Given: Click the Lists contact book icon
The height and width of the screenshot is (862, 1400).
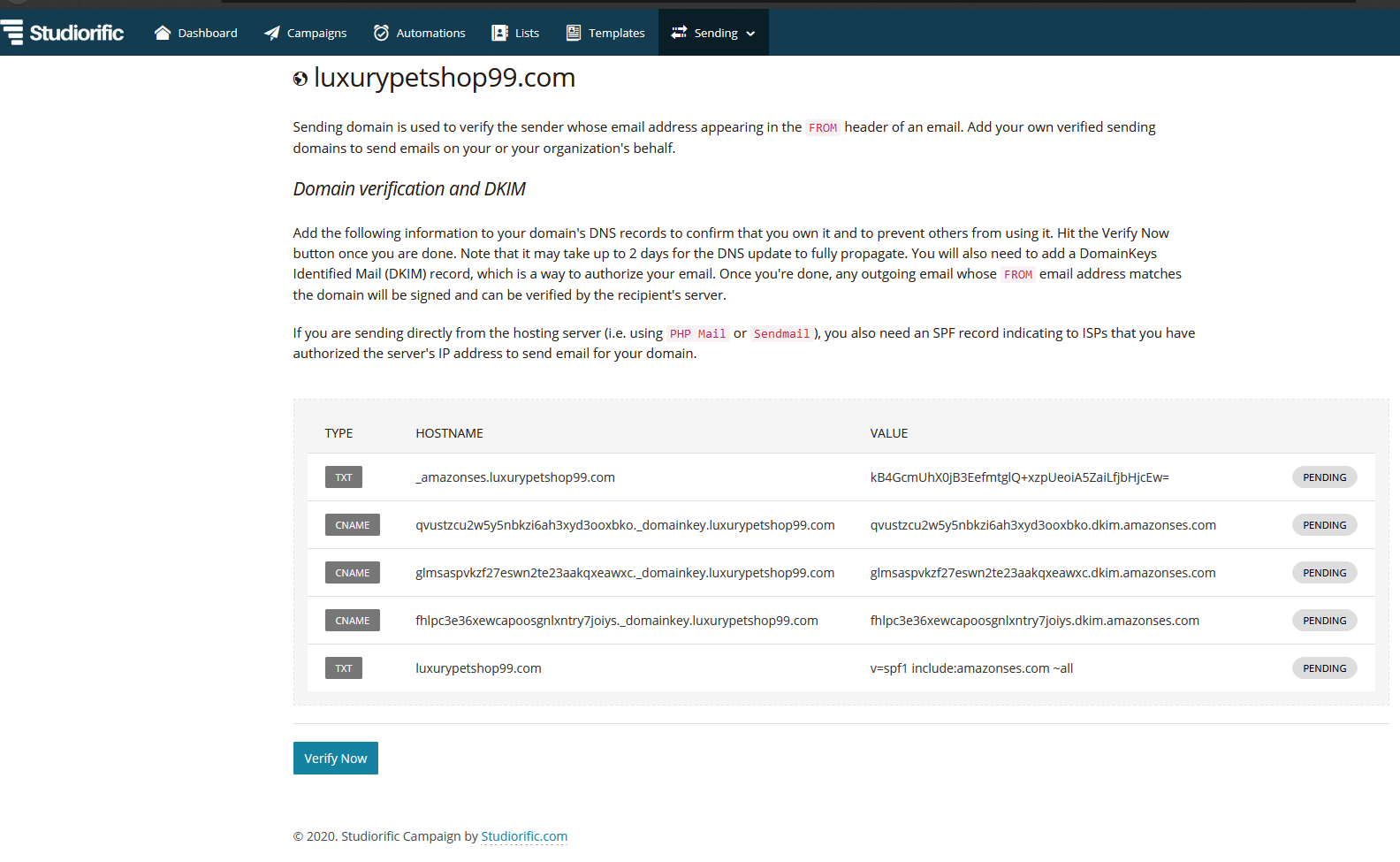Looking at the screenshot, I should (x=499, y=33).
